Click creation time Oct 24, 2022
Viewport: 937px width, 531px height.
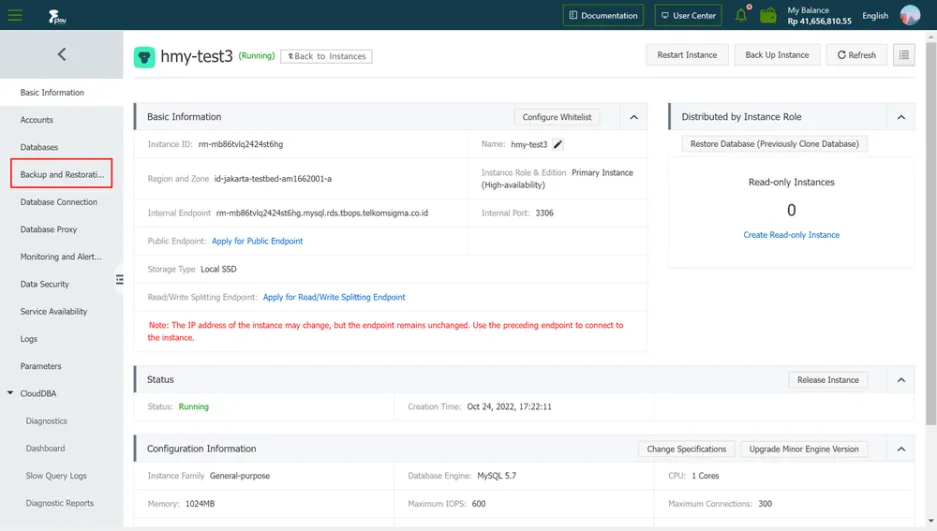pyautogui.click(x=509, y=407)
